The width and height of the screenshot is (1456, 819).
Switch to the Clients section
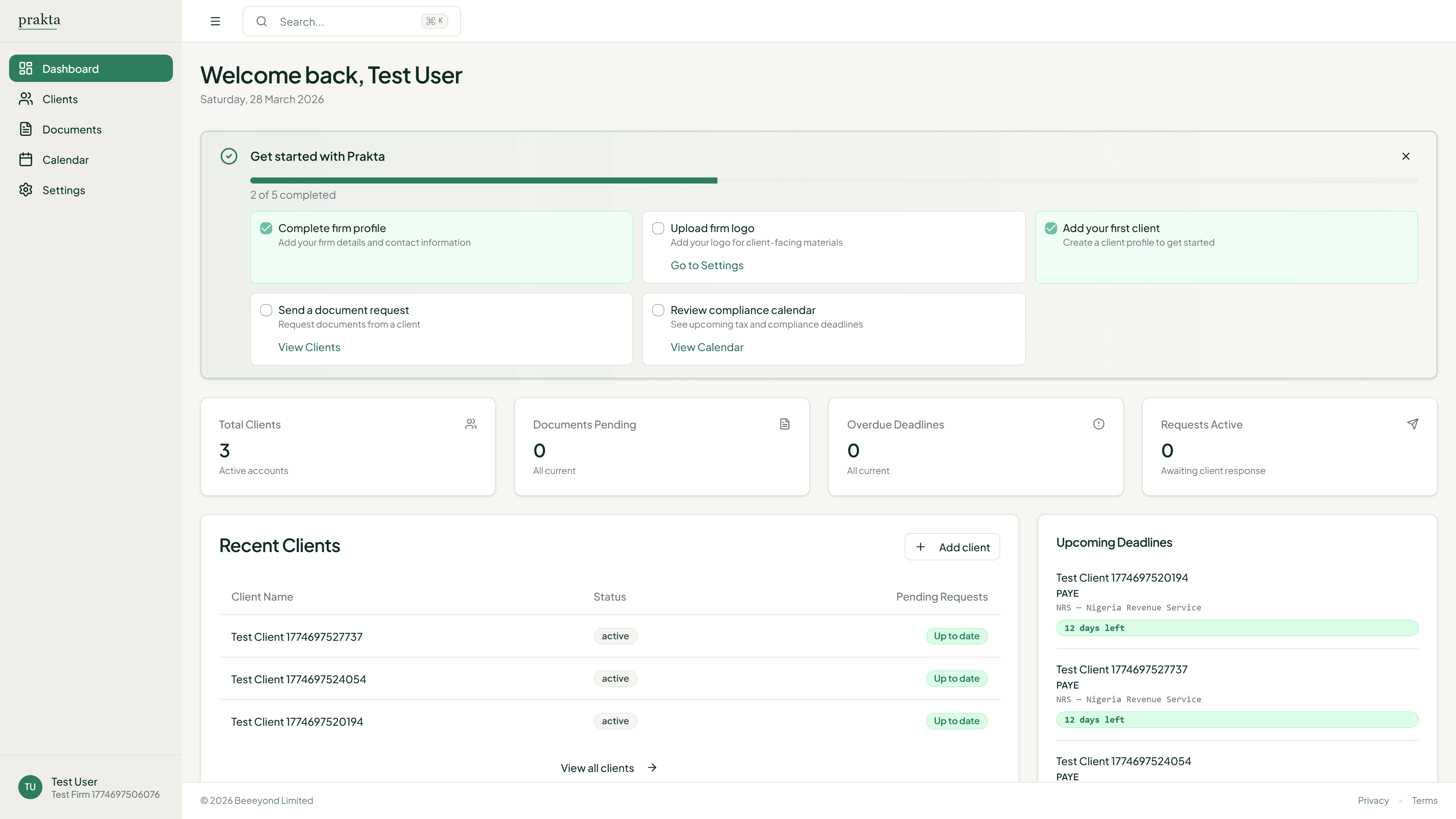pyautogui.click(x=60, y=98)
